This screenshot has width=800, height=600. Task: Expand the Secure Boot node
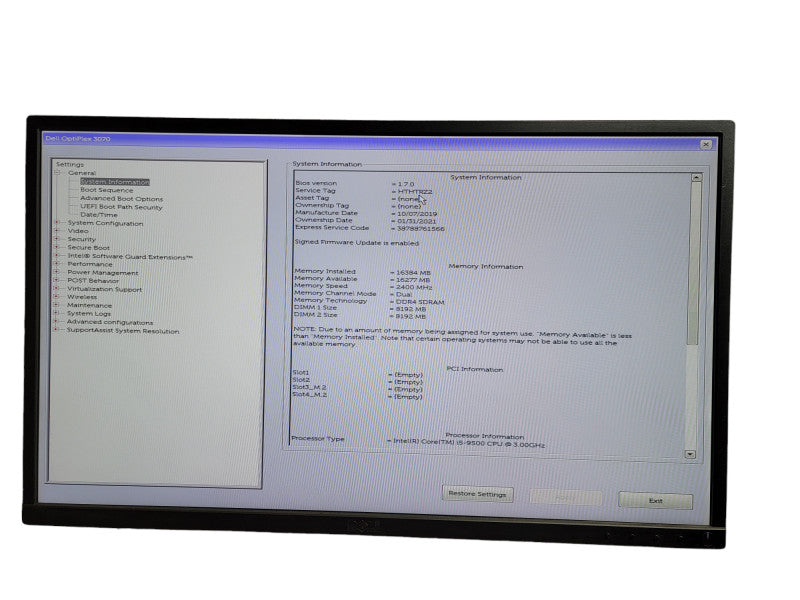[57, 247]
